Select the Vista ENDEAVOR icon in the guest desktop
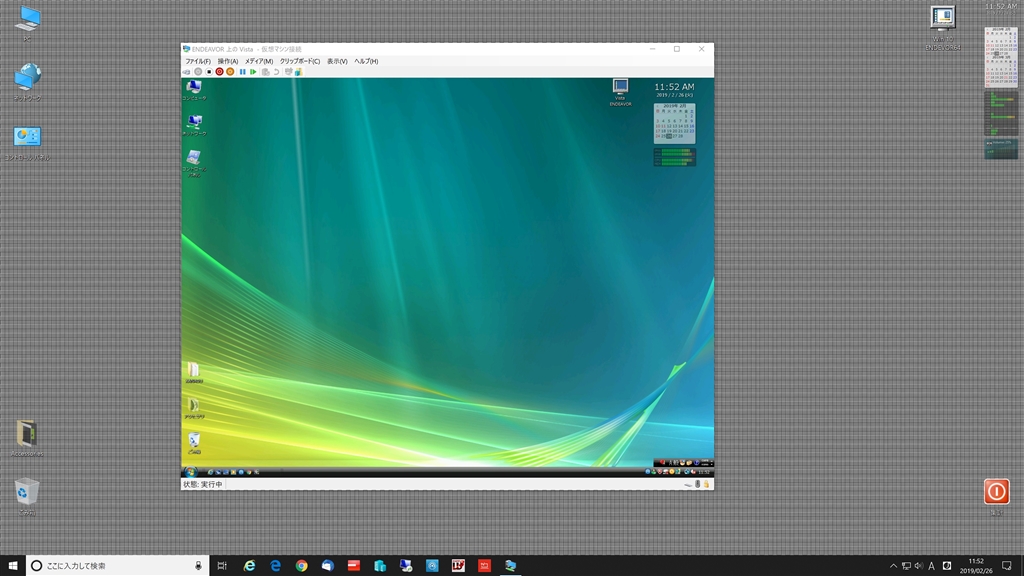 tap(620, 92)
